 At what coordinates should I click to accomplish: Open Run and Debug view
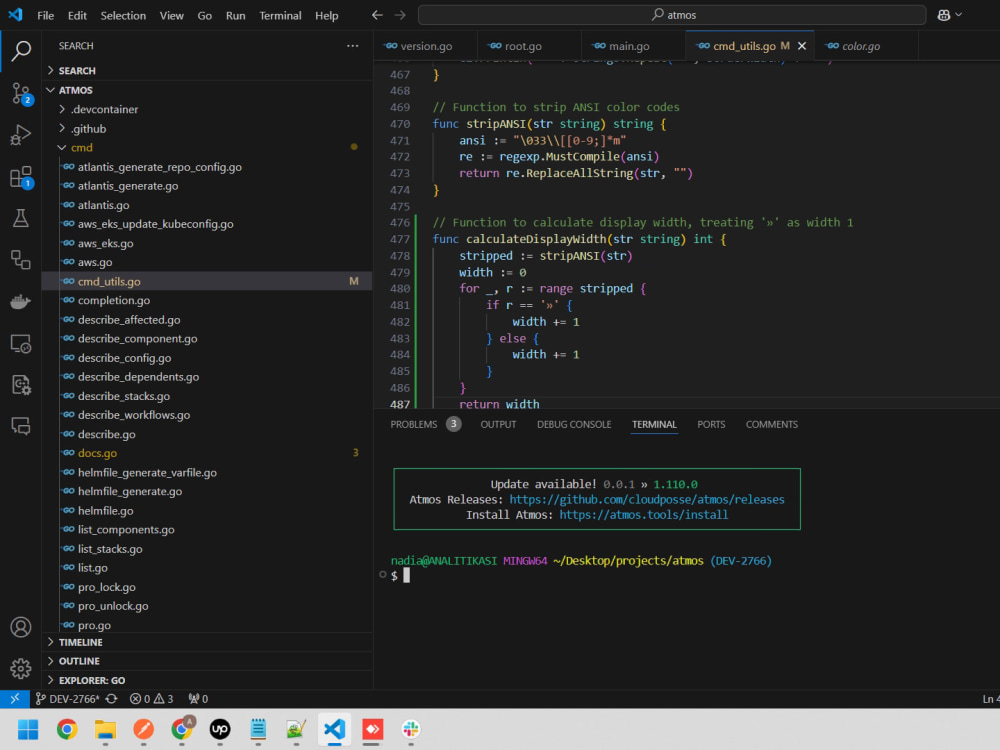(20, 135)
